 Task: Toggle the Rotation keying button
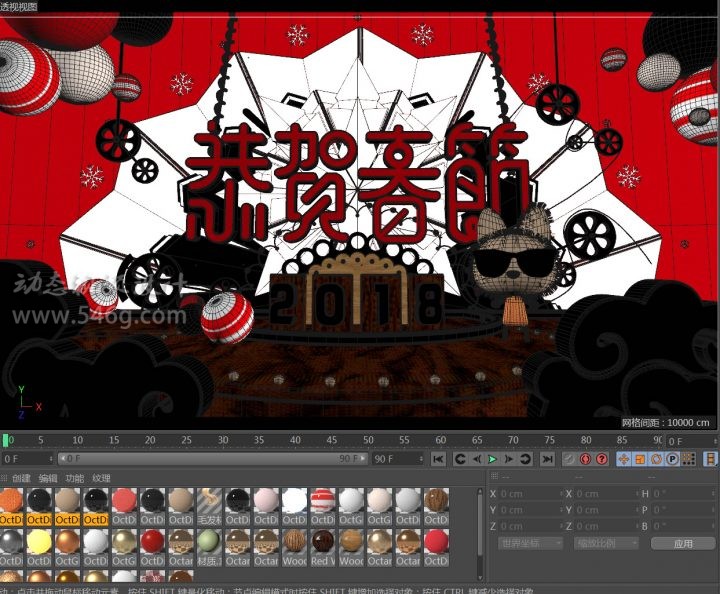pyautogui.click(x=656, y=459)
